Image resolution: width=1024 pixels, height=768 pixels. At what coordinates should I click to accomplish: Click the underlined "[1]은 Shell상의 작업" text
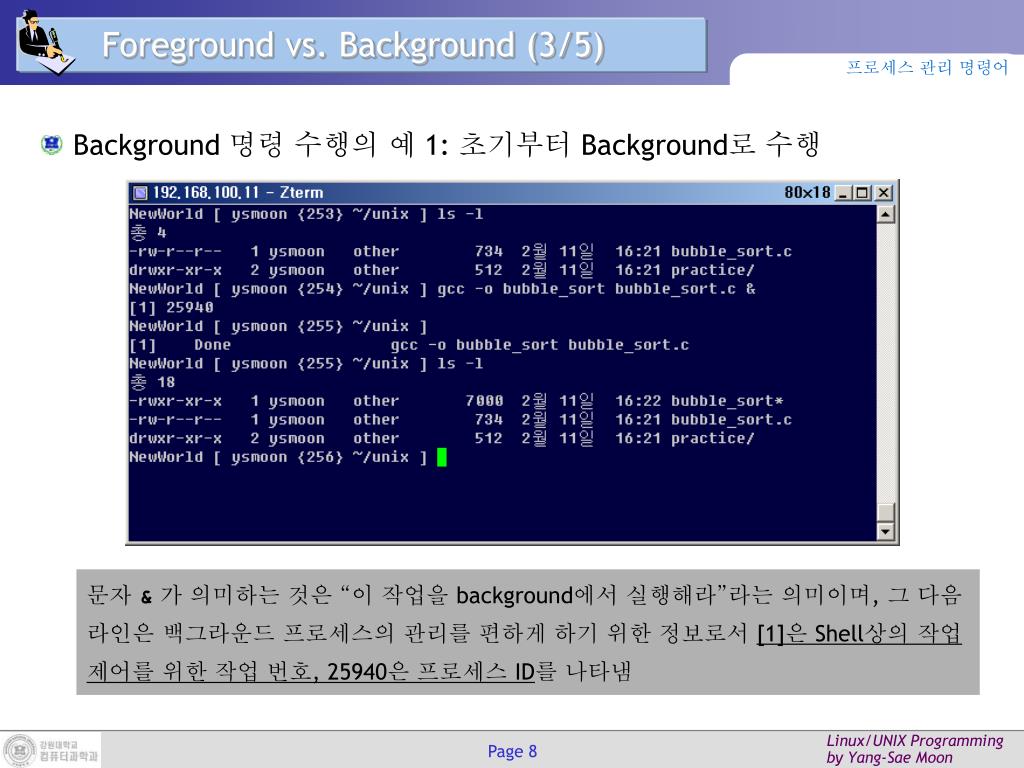pos(859,633)
